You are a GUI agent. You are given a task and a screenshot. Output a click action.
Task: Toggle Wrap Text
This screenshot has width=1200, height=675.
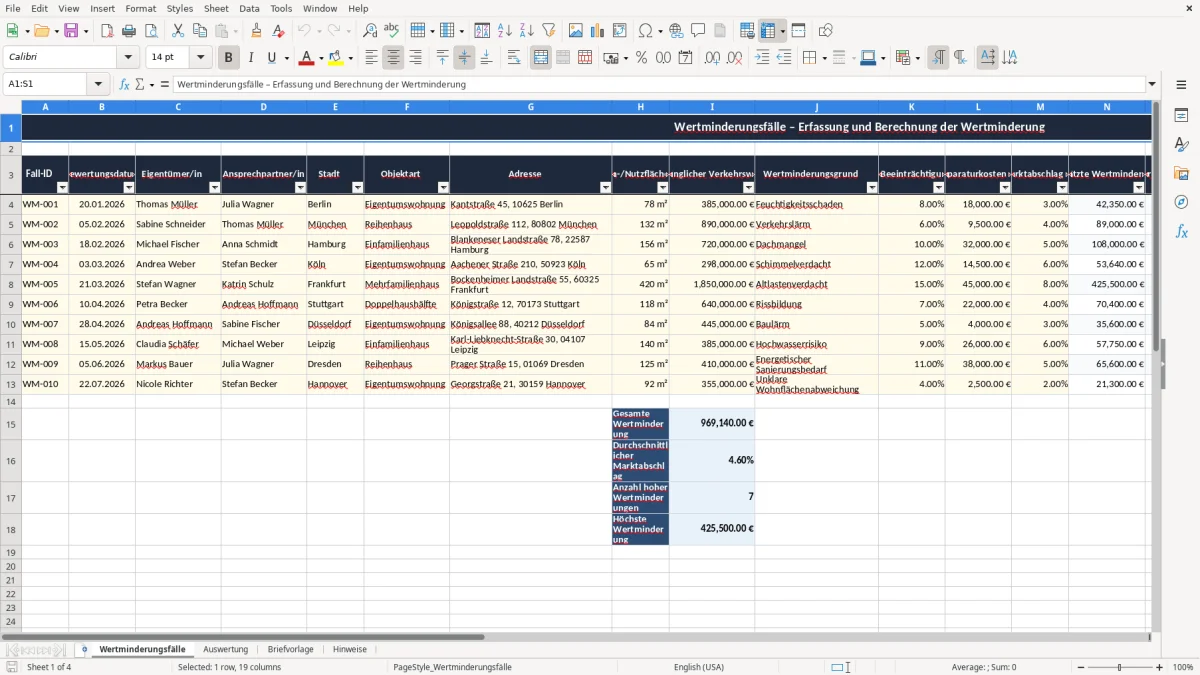(x=514, y=58)
